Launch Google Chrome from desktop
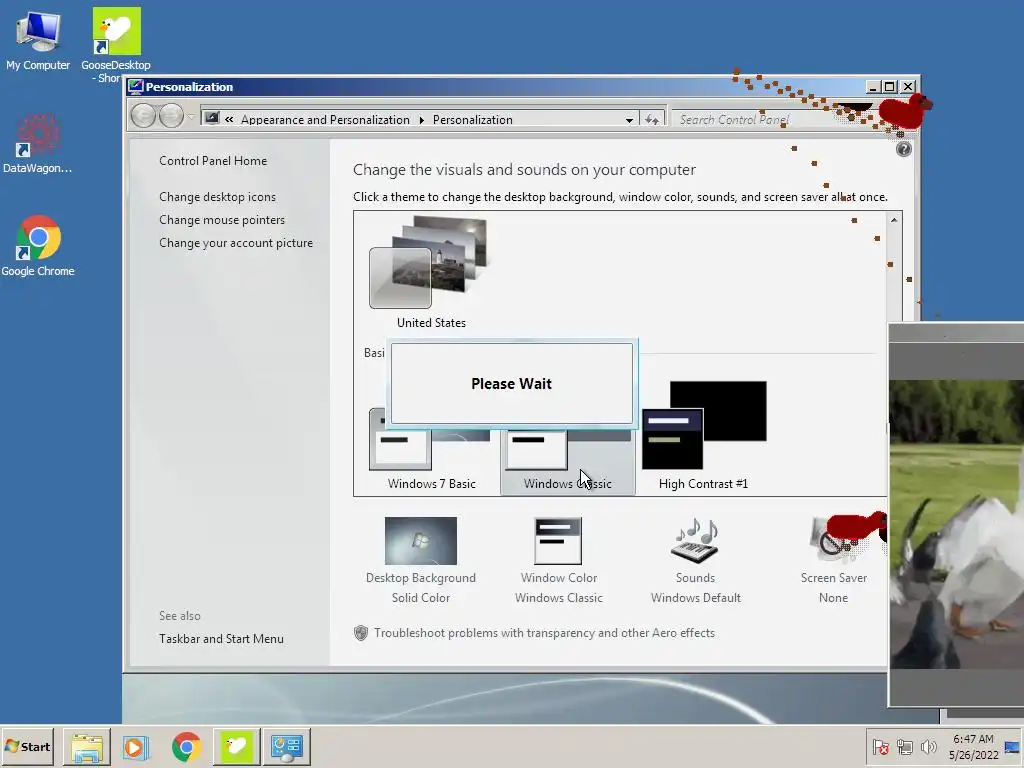1024x768 pixels. click(x=38, y=246)
